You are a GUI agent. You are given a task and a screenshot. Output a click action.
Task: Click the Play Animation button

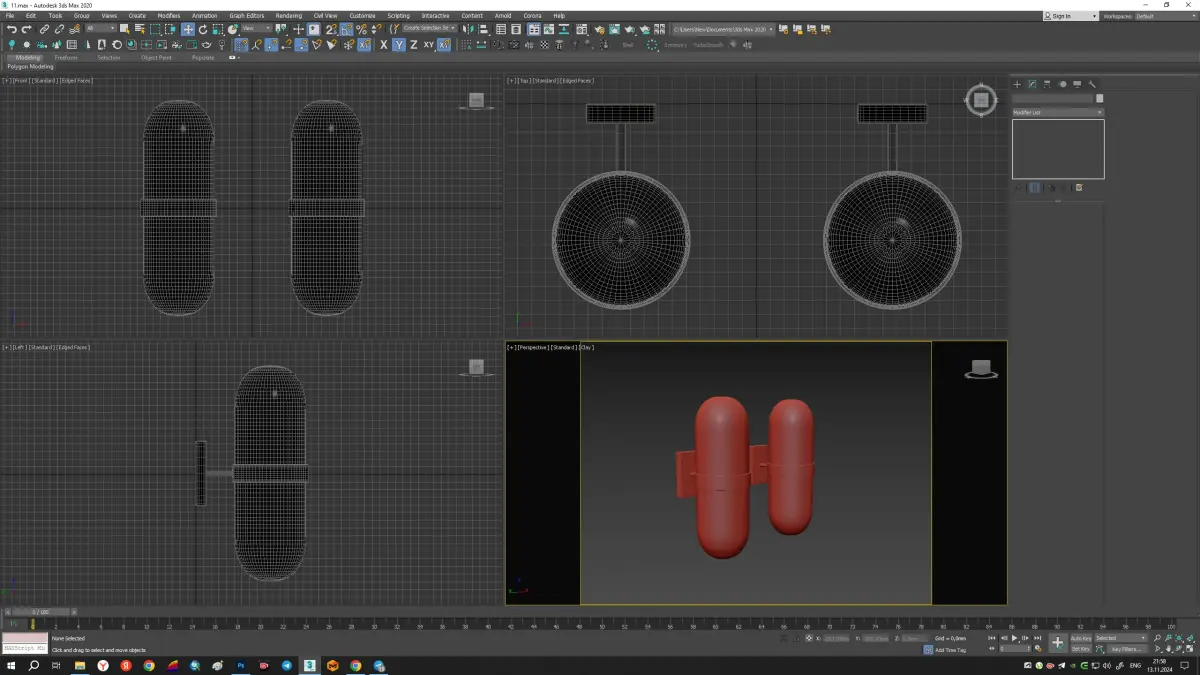pos(1014,638)
